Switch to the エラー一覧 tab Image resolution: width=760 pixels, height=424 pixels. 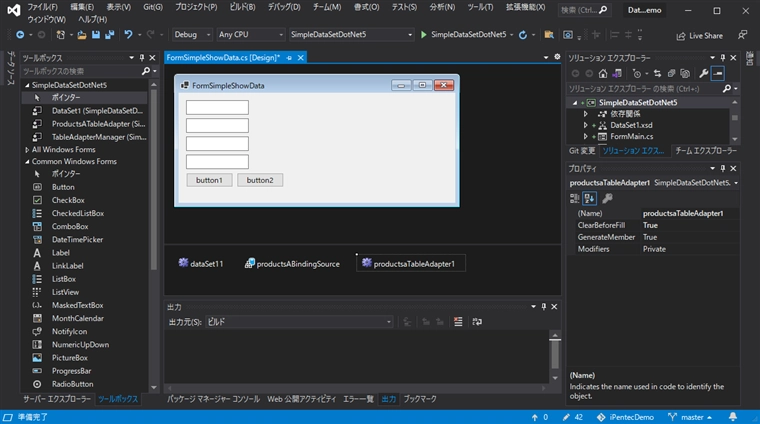pos(357,399)
